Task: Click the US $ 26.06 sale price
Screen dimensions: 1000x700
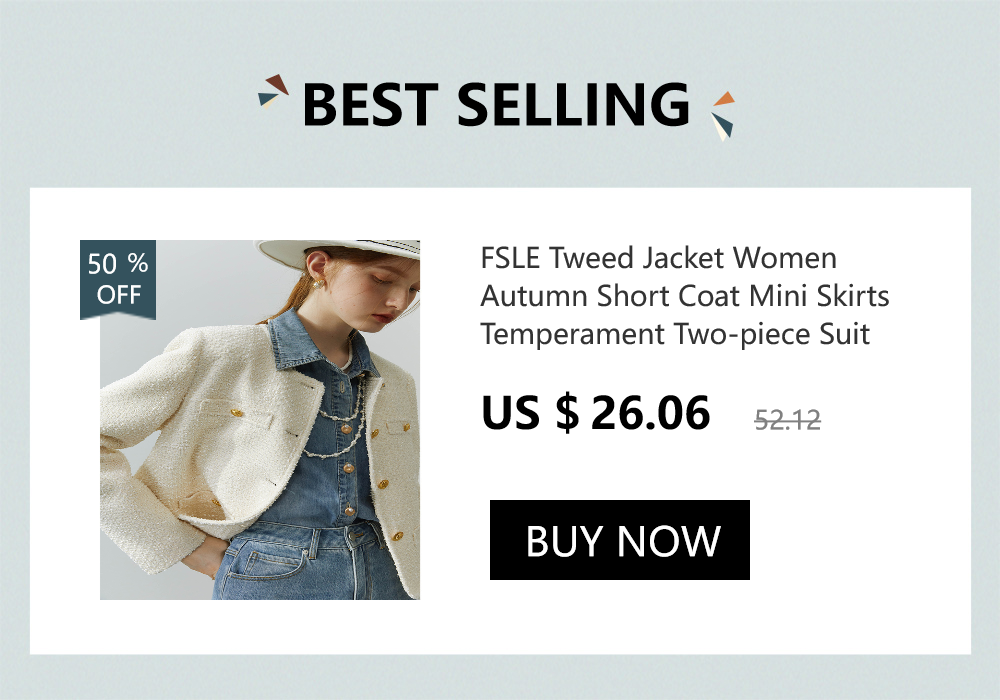Action: (596, 412)
